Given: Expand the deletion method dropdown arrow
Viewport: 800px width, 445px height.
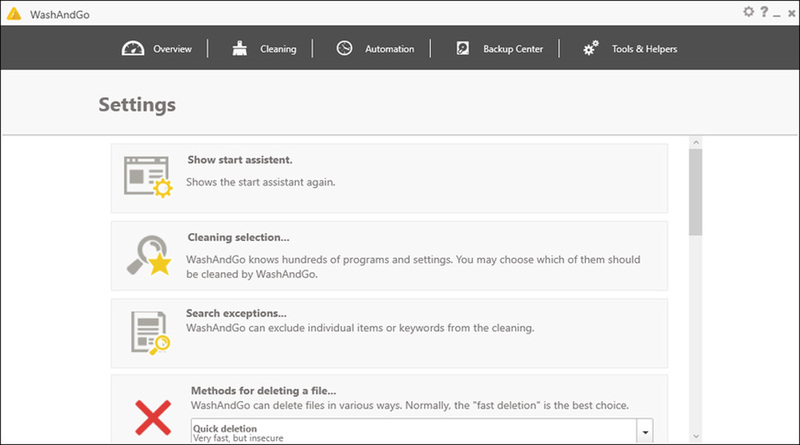Looking at the screenshot, I should pos(645,432).
